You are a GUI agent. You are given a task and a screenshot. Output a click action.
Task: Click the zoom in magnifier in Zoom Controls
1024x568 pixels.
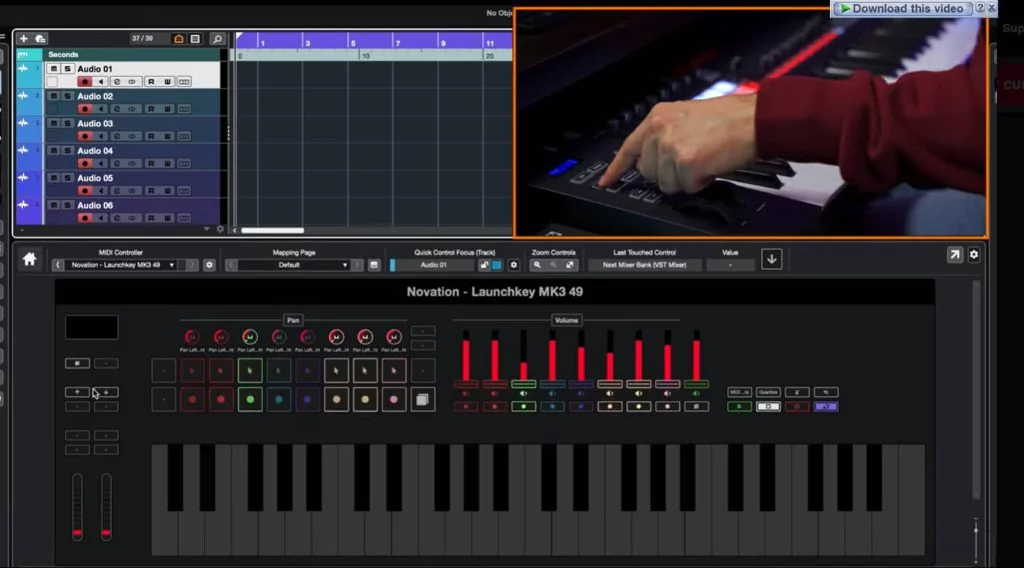[x=537, y=265]
